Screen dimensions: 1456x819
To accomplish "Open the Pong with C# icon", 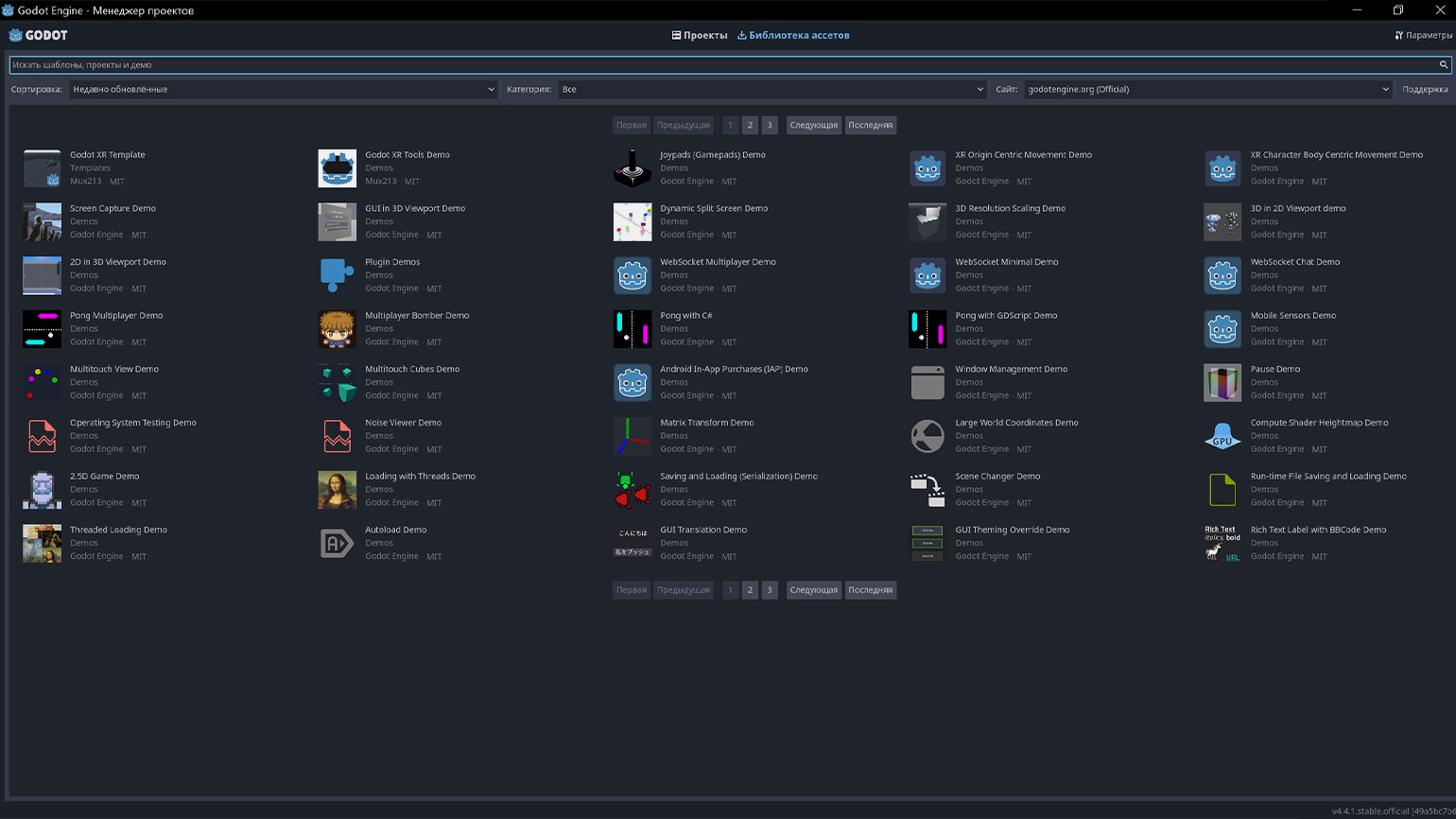I will 633,329.
